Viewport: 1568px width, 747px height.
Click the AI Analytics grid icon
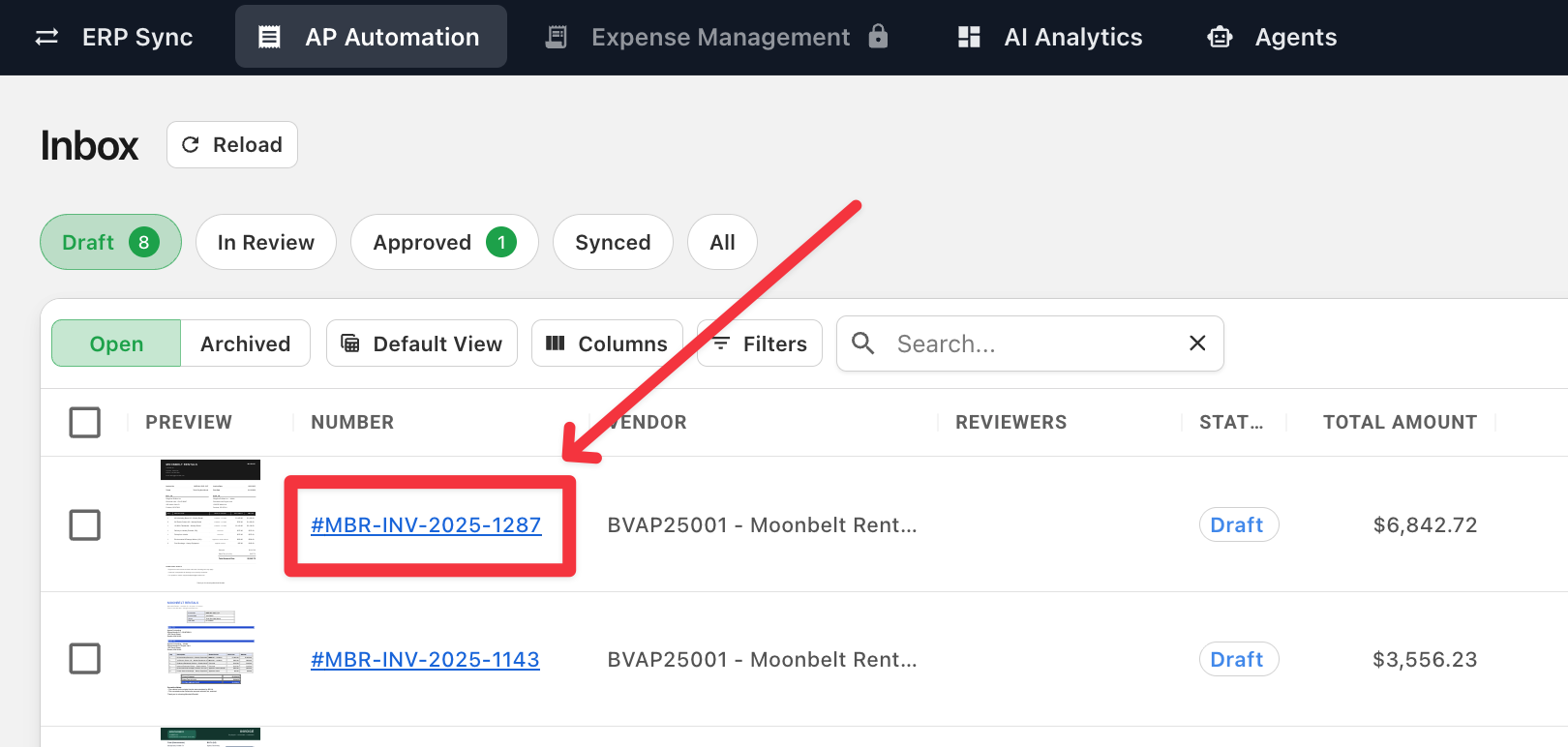coord(969,37)
